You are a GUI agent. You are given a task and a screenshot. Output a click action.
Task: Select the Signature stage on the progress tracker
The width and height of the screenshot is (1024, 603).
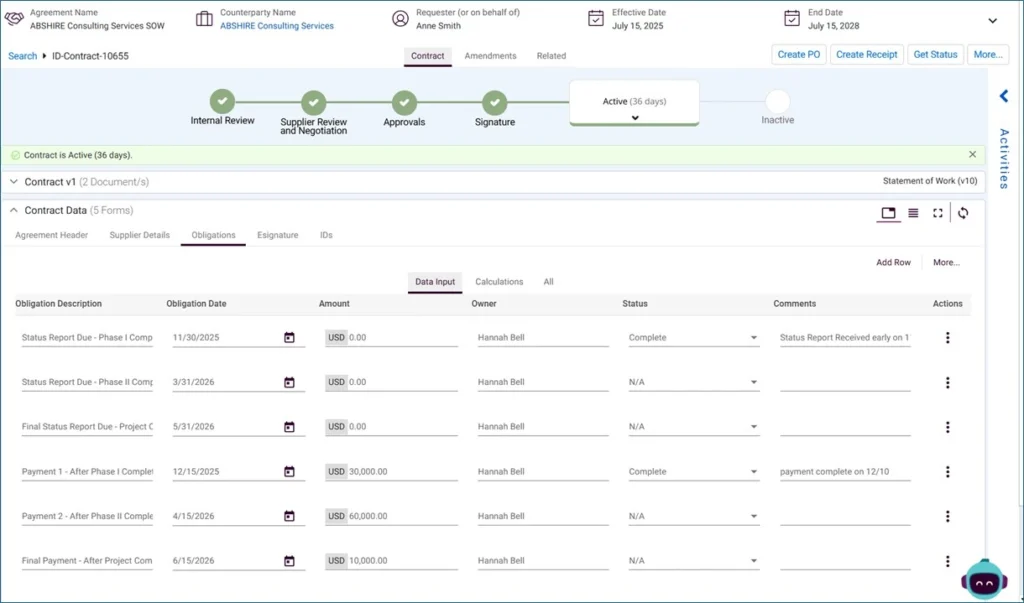494,101
